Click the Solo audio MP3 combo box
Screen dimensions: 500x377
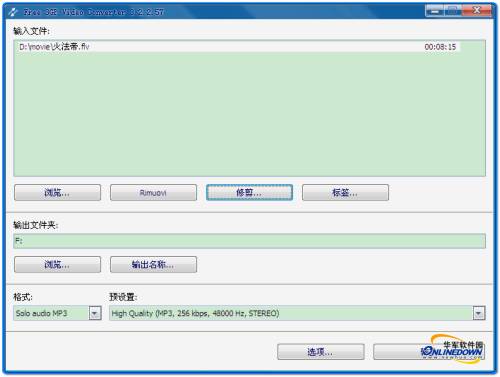pyautogui.click(x=57, y=313)
